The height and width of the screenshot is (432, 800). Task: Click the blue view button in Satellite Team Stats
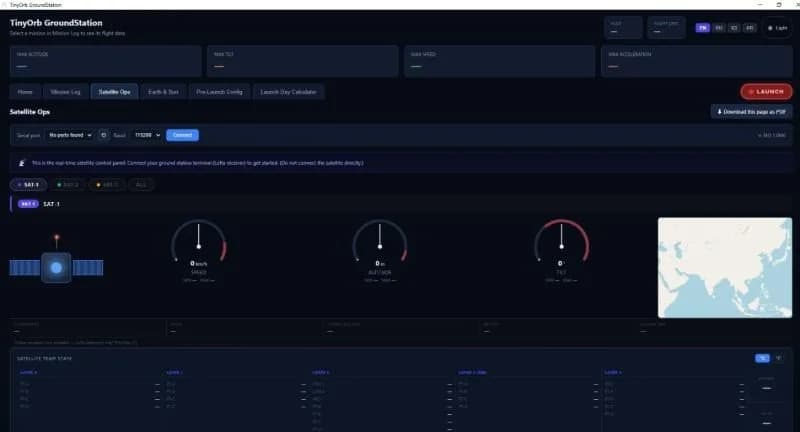[x=762, y=358]
